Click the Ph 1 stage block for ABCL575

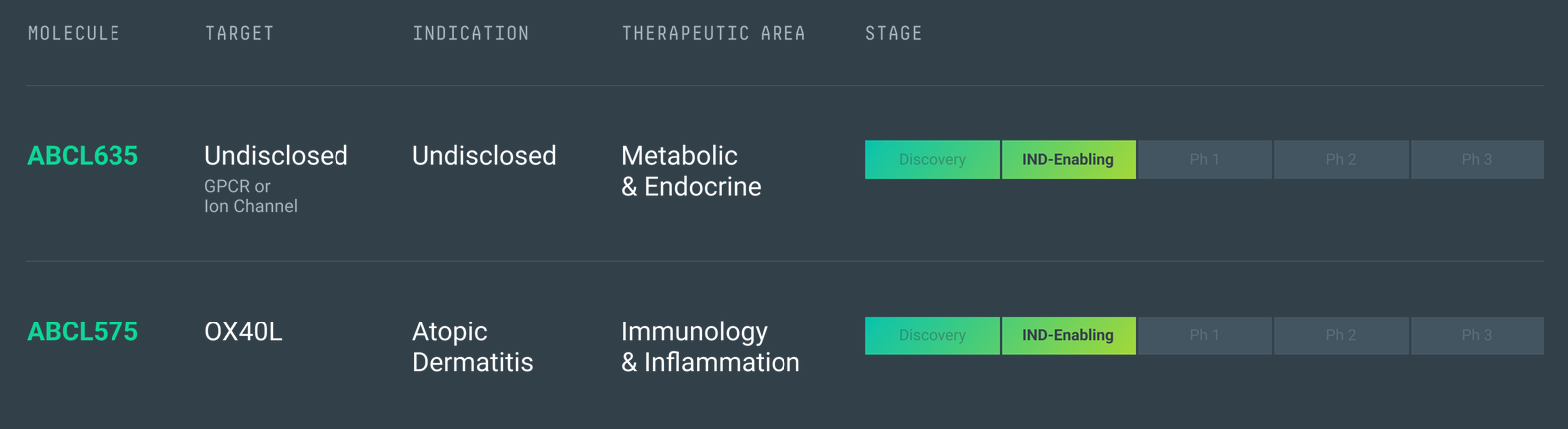coord(1205,336)
